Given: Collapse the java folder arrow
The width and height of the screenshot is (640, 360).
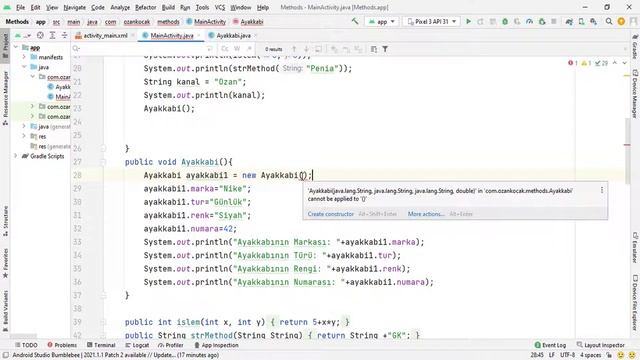Looking at the screenshot, I should click(24, 67).
